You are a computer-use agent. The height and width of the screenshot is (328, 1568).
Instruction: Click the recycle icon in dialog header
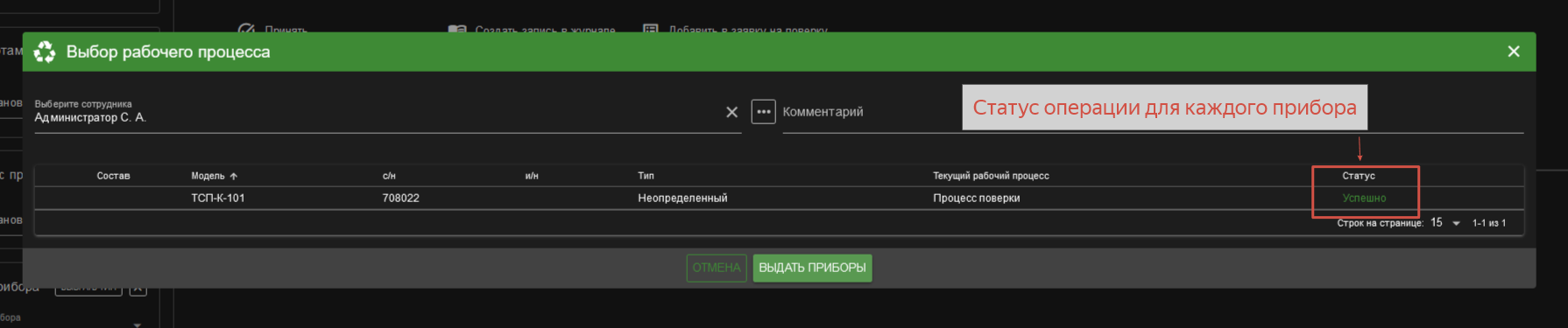[45, 52]
